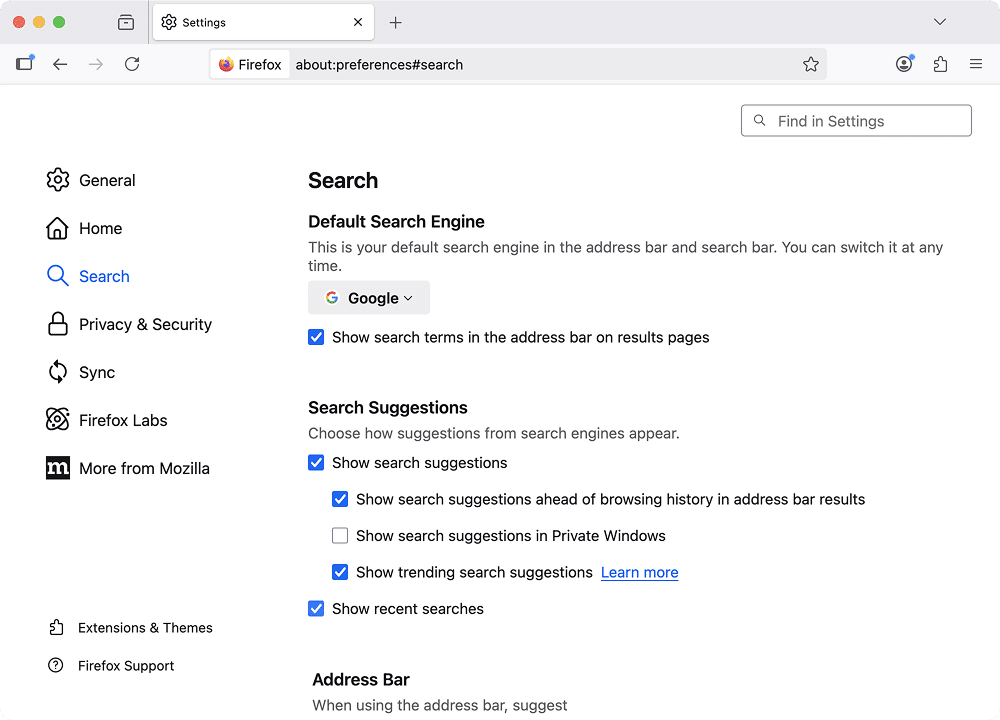1000x720 pixels.
Task: Click the More from Mozilla icon
Action: point(57,468)
